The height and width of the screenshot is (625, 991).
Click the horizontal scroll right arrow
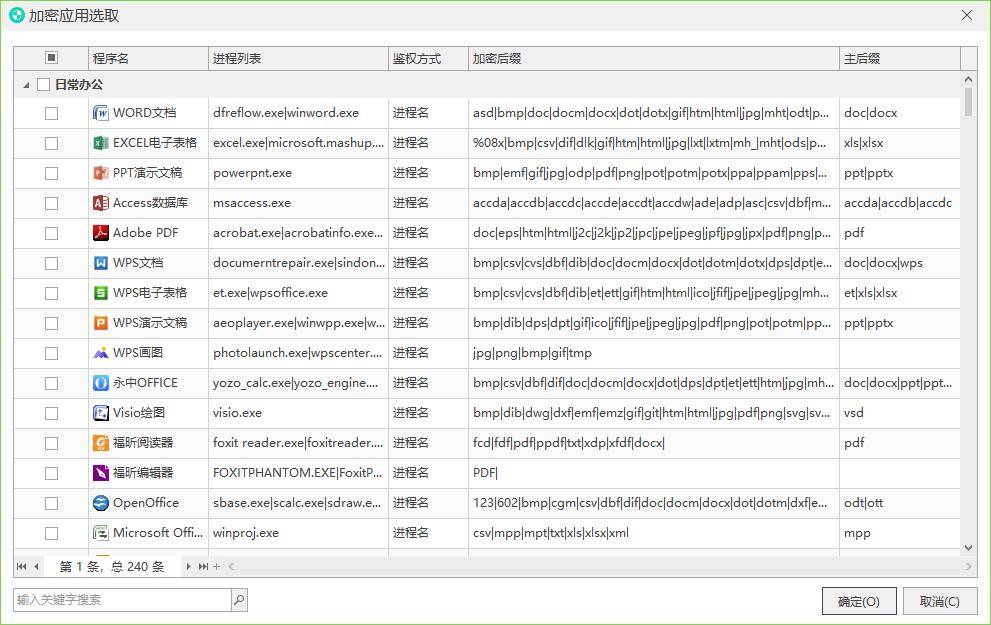(x=968, y=567)
